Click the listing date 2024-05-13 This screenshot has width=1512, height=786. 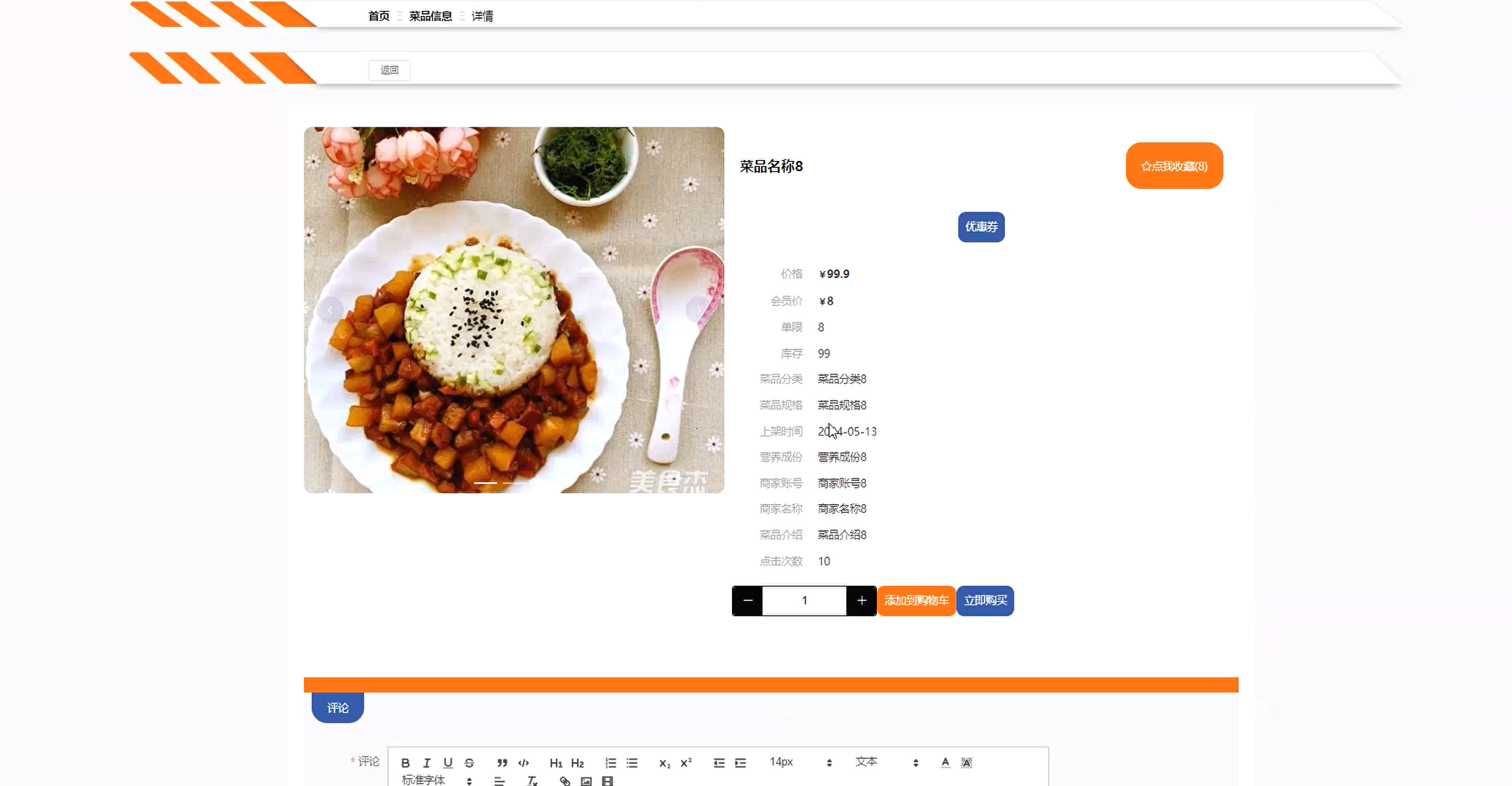(x=847, y=431)
